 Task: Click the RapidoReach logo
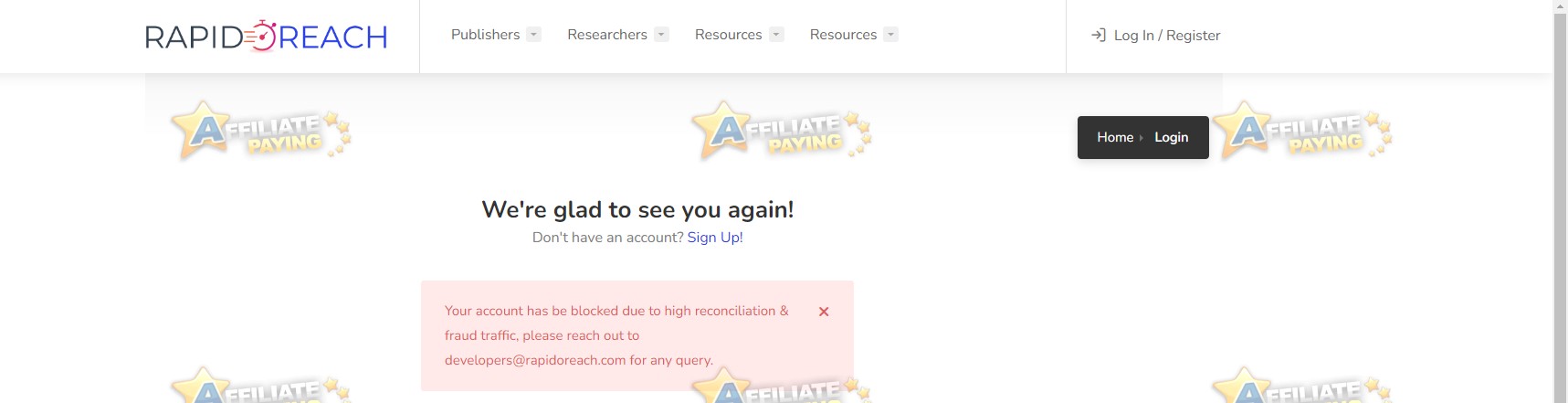266,36
